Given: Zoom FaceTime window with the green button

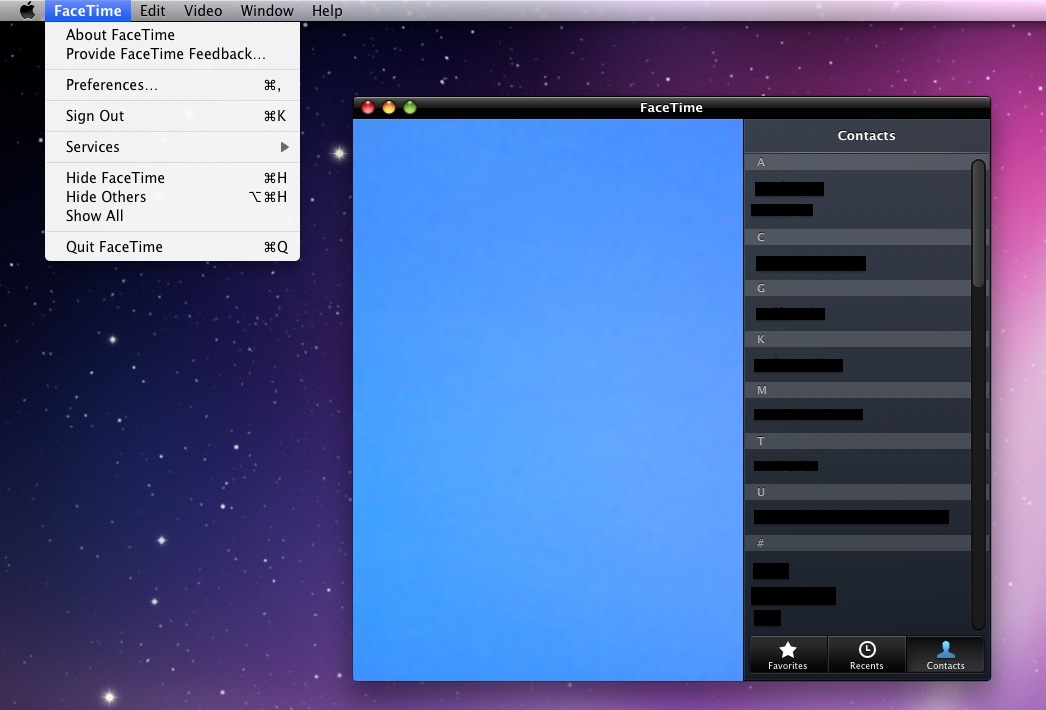Looking at the screenshot, I should (x=410, y=107).
